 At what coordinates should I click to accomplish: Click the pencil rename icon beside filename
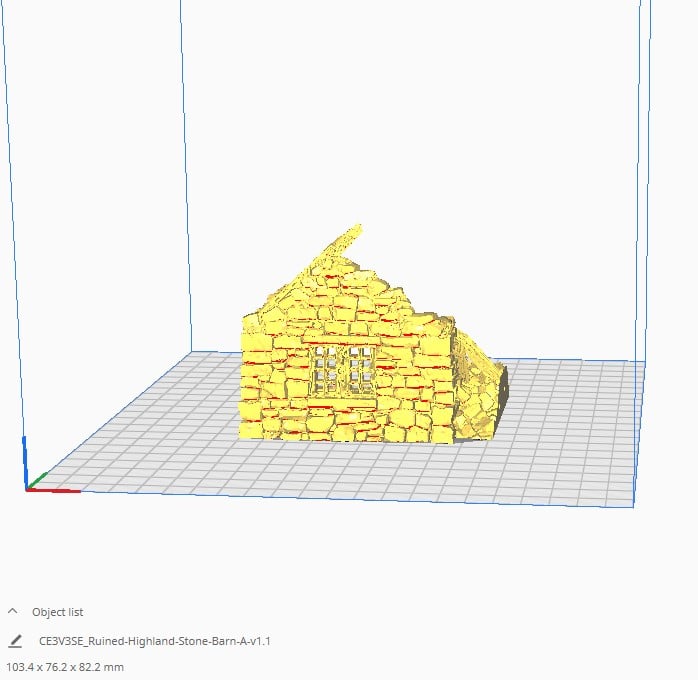(x=15, y=641)
